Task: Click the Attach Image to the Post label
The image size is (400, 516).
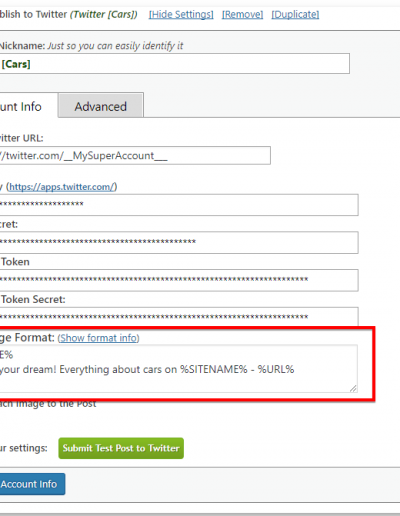Action: pyautogui.click(x=48, y=404)
